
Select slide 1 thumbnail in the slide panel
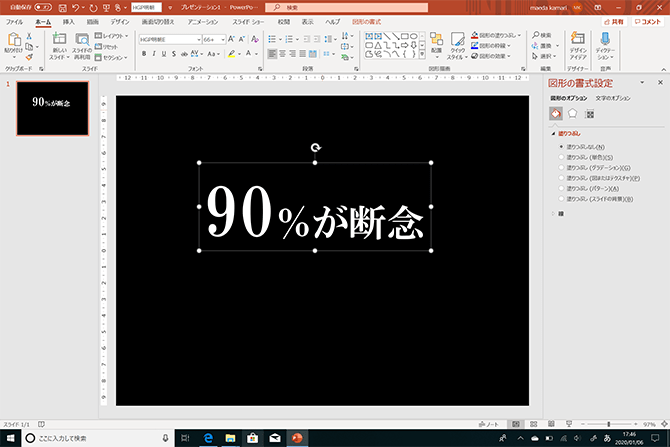tap(53, 109)
